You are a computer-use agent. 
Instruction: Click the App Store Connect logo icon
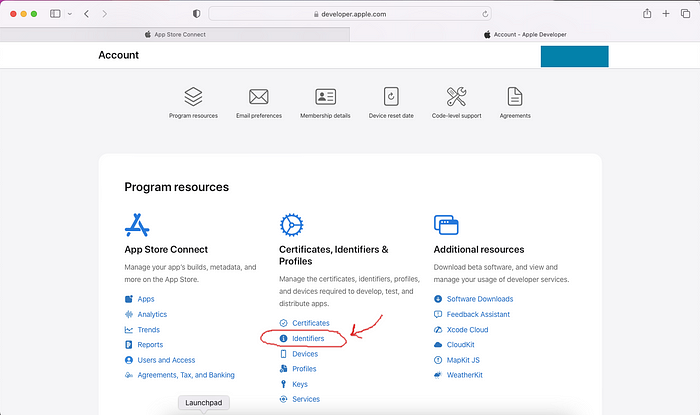click(x=137, y=225)
